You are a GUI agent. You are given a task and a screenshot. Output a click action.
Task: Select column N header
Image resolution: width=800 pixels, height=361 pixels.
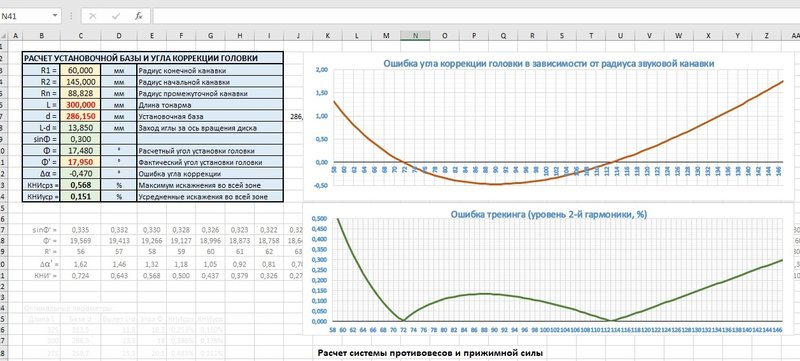pos(415,36)
